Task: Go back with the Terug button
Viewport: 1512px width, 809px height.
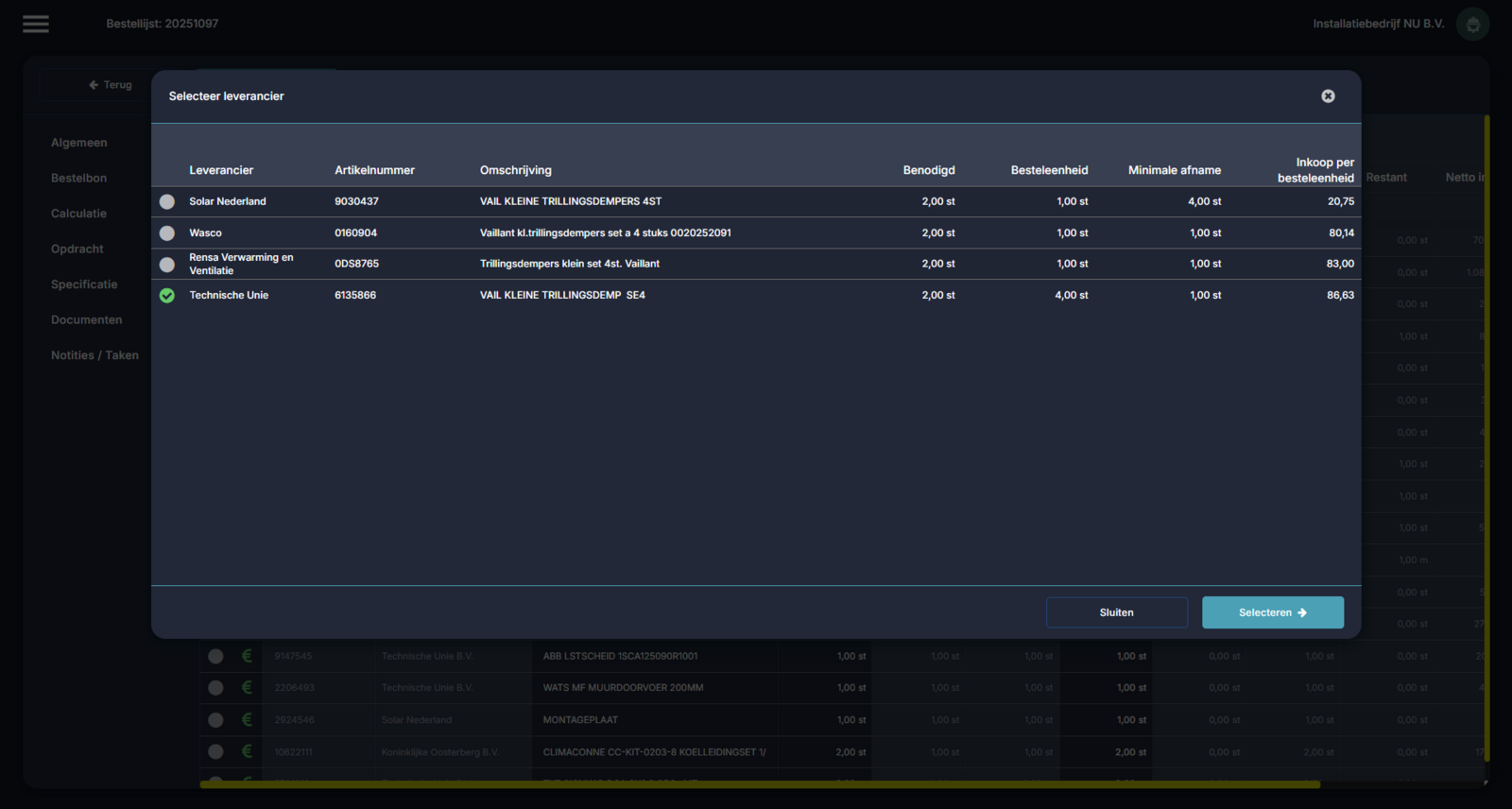Action: pyautogui.click(x=111, y=85)
